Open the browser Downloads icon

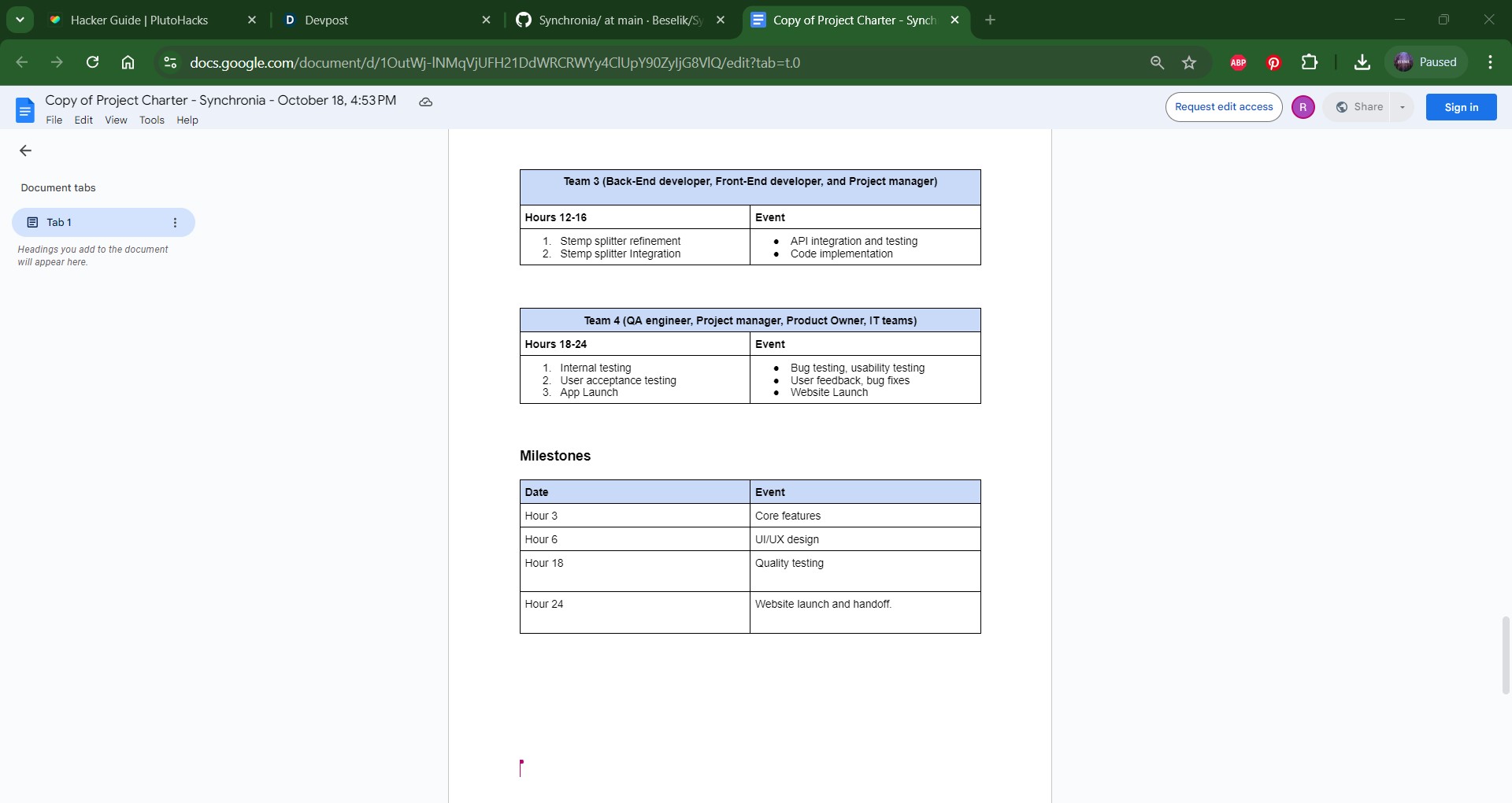click(x=1362, y=62)
